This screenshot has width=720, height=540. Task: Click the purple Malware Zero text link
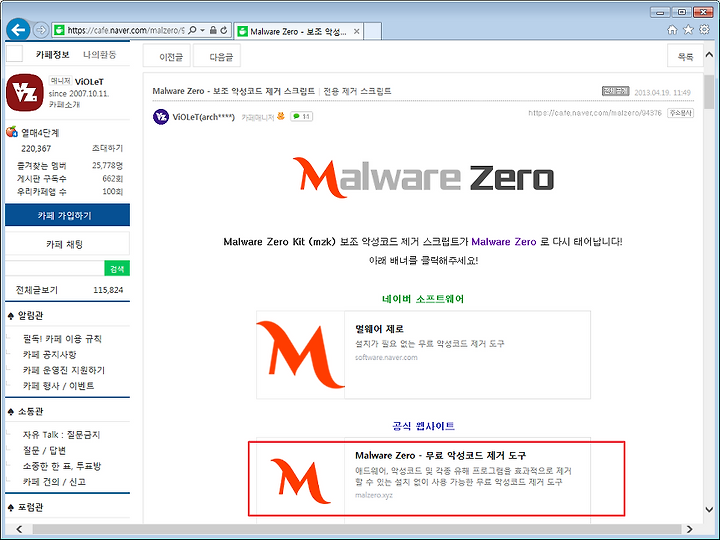click(x=504, y=242)
